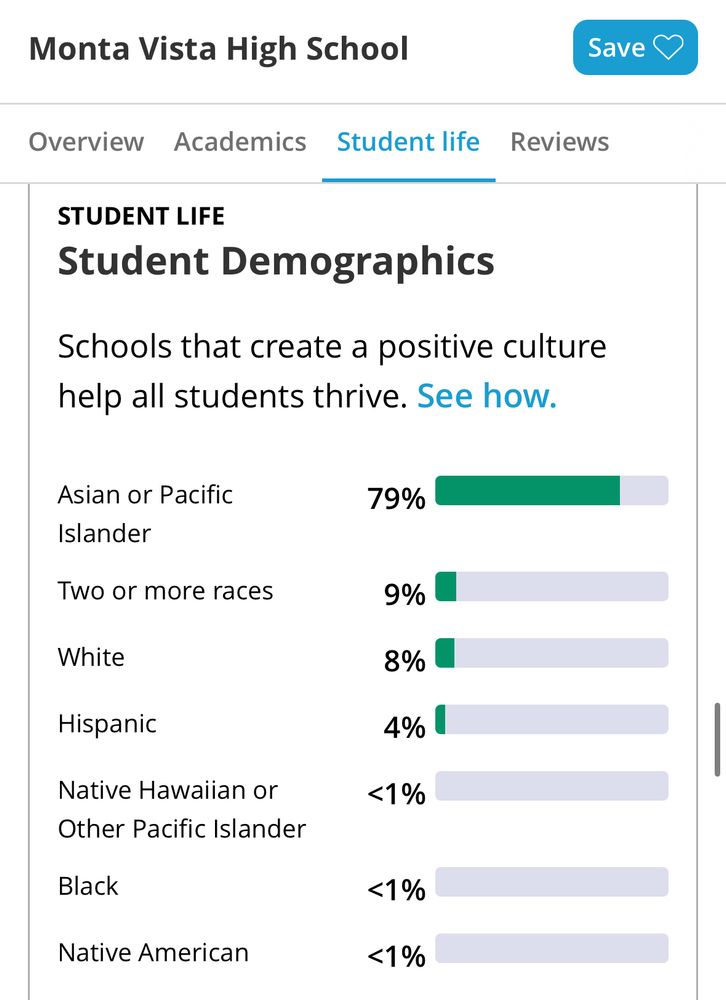Image resolution: width=726 pixels, height=1000 pixels.
Task: Switch to the Academics tab
Action: coord(240,142)
